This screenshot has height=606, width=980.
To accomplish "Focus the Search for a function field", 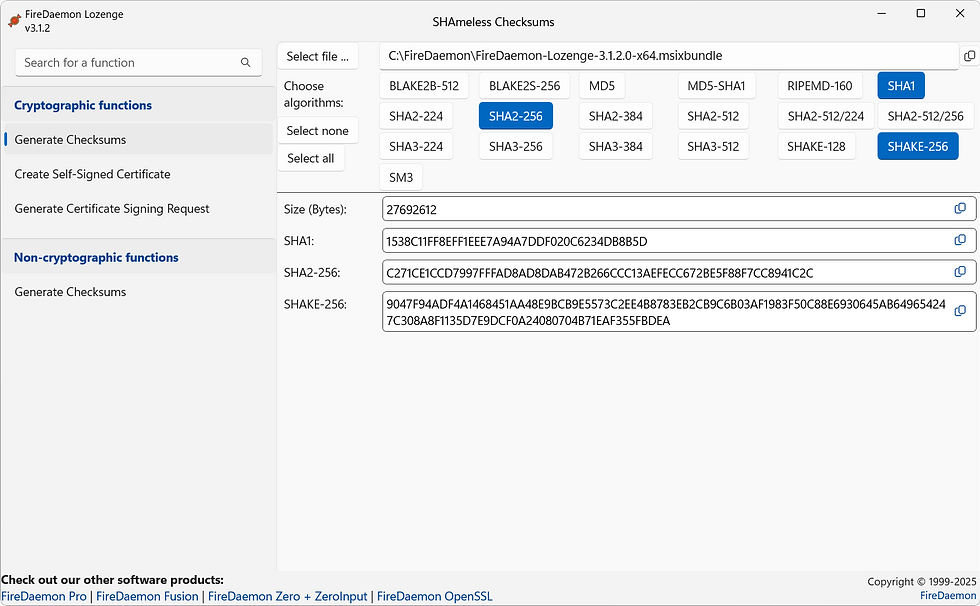I will click(138, 62).
